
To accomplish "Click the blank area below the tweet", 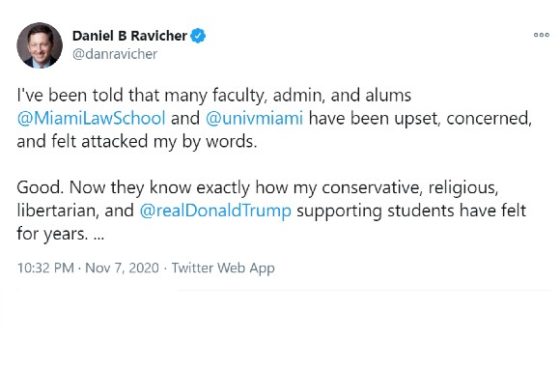I will coord(280,328).
